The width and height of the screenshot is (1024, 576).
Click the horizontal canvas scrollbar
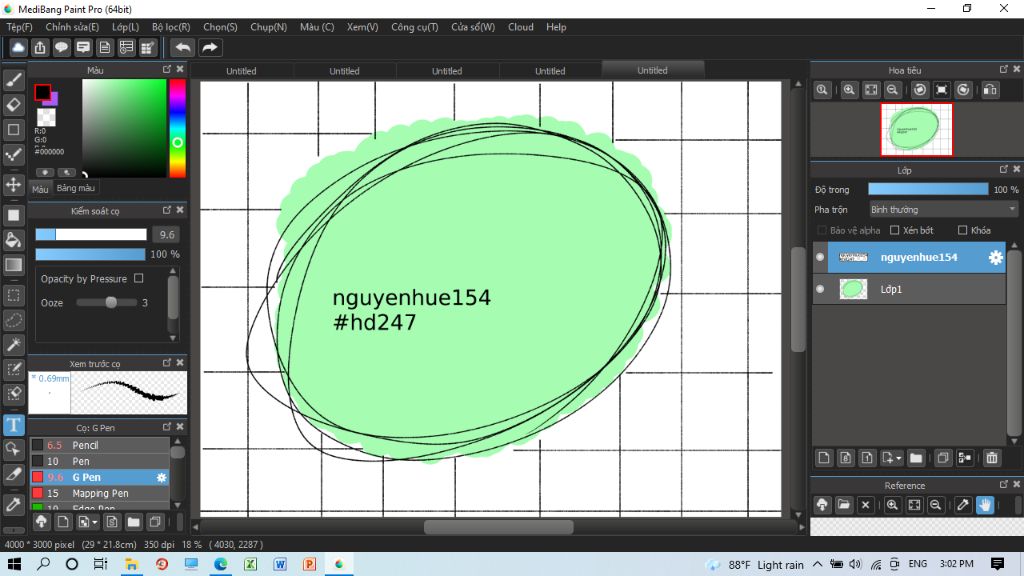(x=498, y=526)
